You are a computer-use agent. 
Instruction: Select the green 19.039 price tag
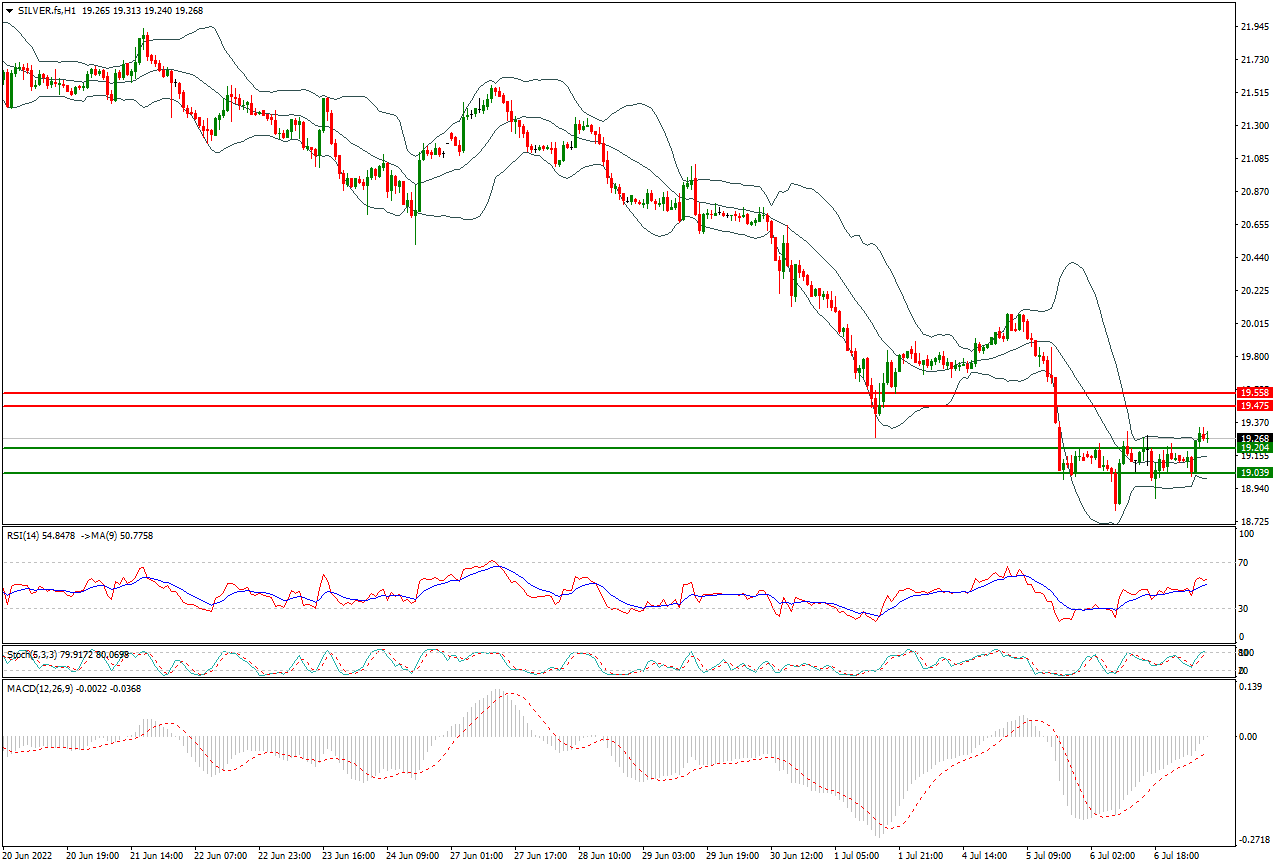1254,472
